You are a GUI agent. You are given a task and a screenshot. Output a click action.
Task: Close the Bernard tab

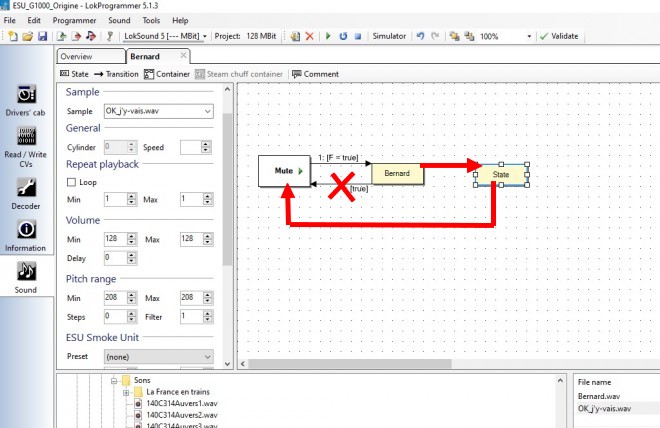click(x=183, y=56)
